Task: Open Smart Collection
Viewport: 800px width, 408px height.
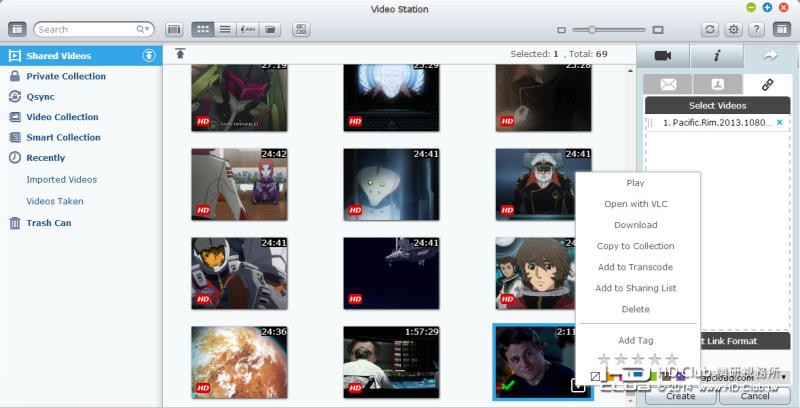Action: 63,137
